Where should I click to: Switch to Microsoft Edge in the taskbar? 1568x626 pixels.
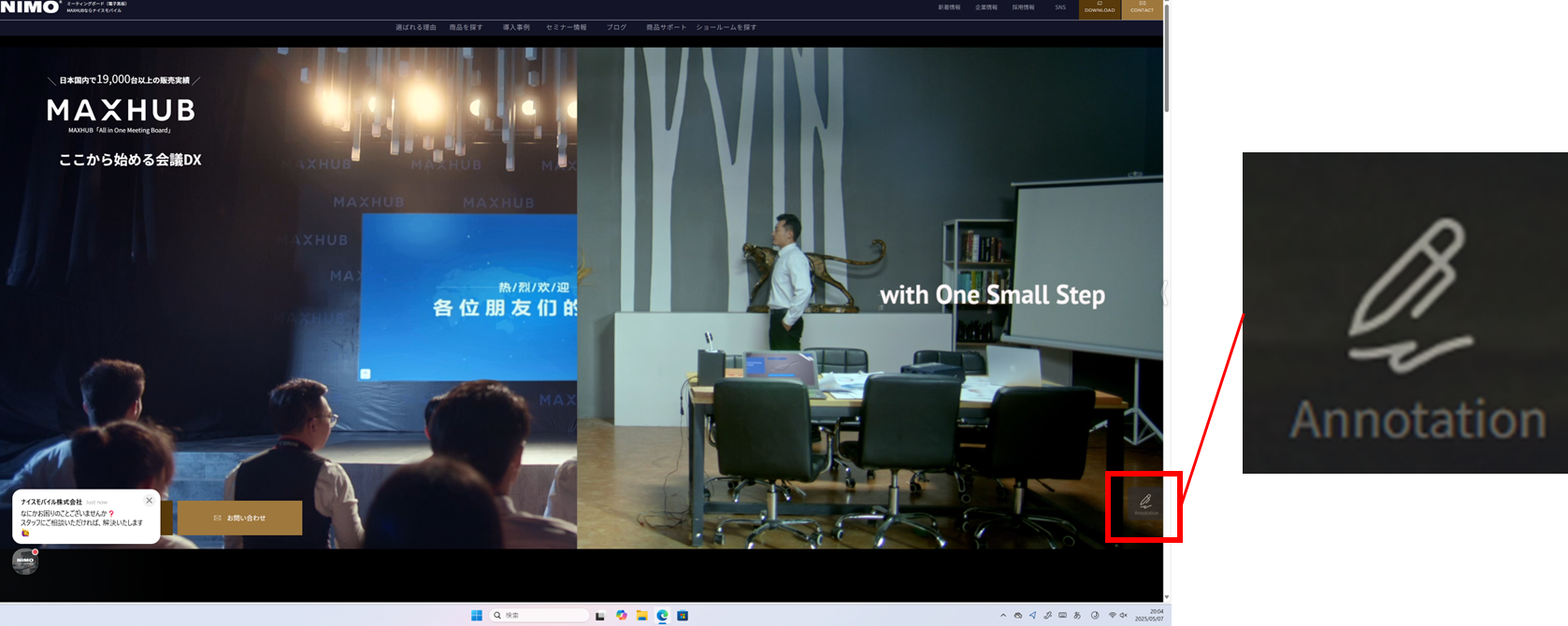click(x=663, y=615)
